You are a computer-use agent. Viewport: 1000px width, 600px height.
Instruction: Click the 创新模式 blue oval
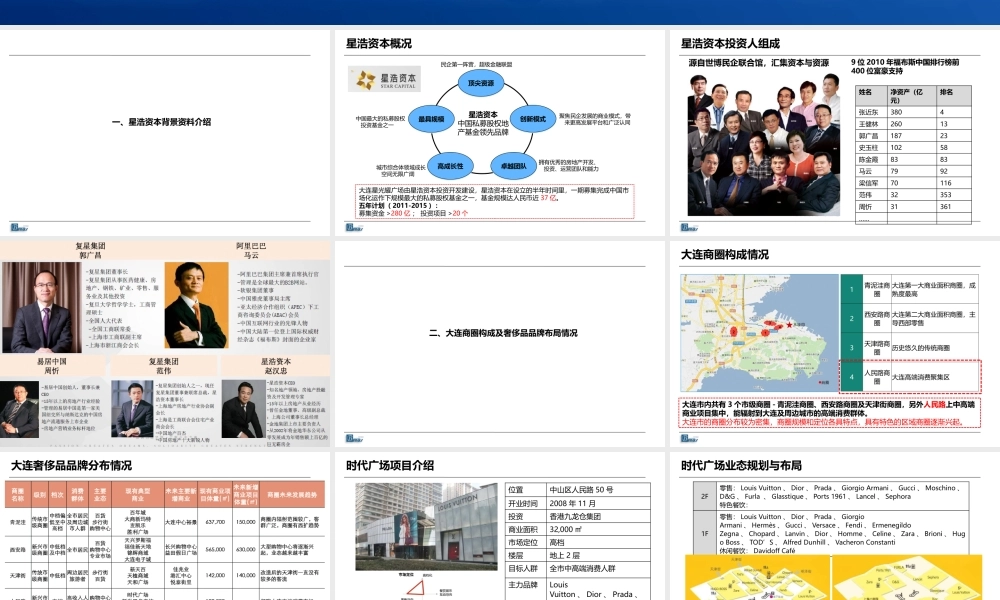533,119
